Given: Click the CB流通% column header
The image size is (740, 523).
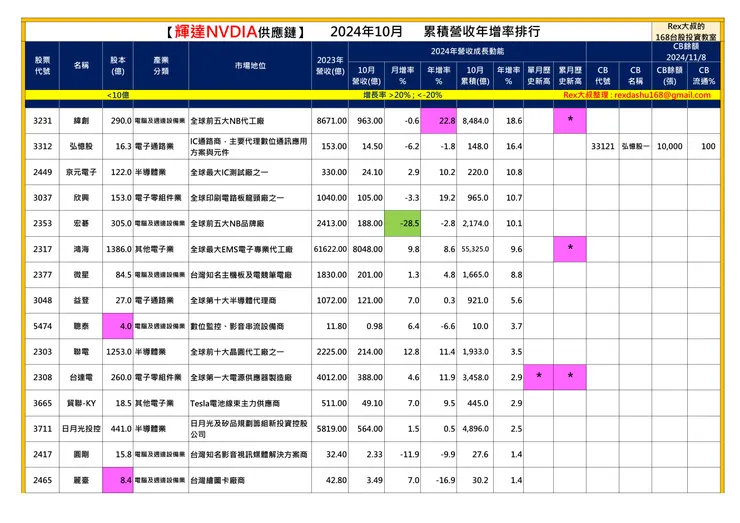Looking at the screenshot, I should 704,76.
